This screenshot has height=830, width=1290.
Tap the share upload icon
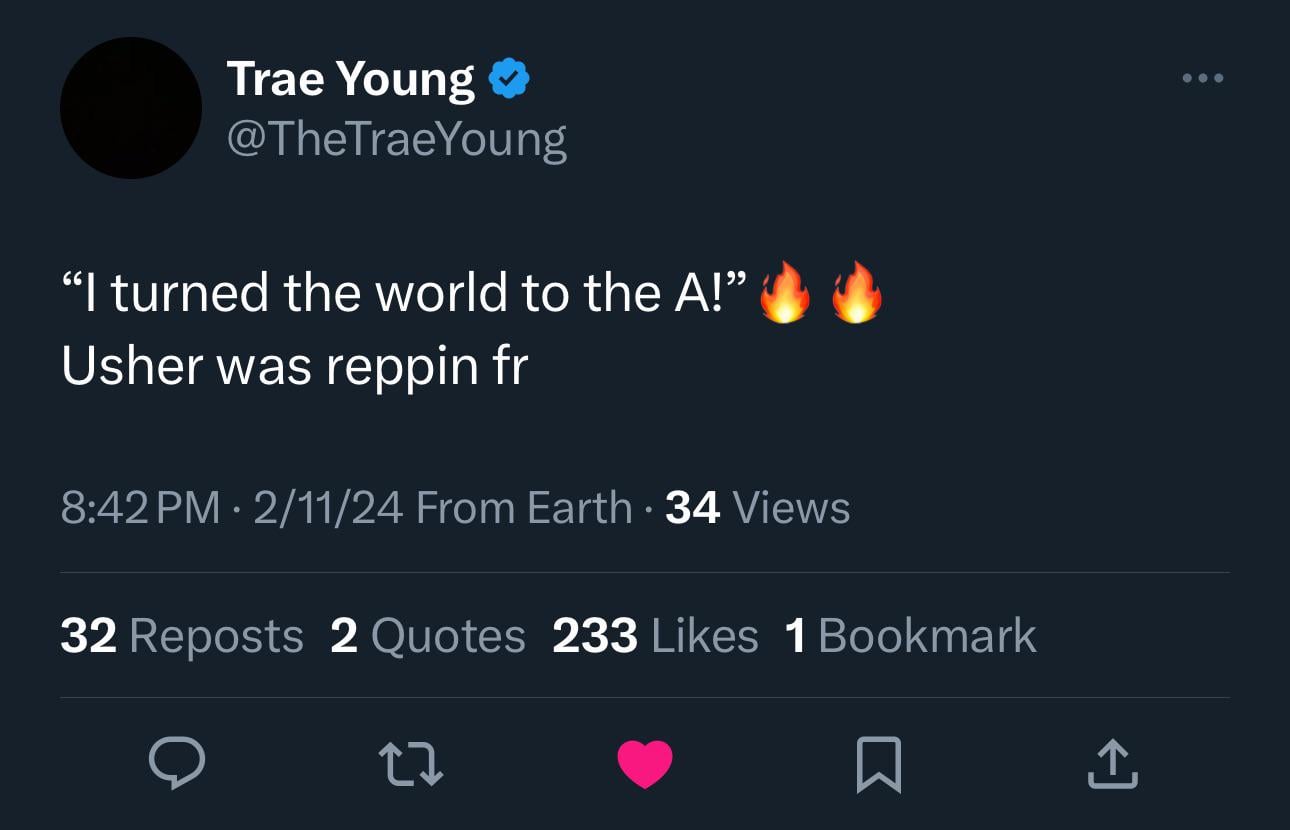(x=1112, y=764)
